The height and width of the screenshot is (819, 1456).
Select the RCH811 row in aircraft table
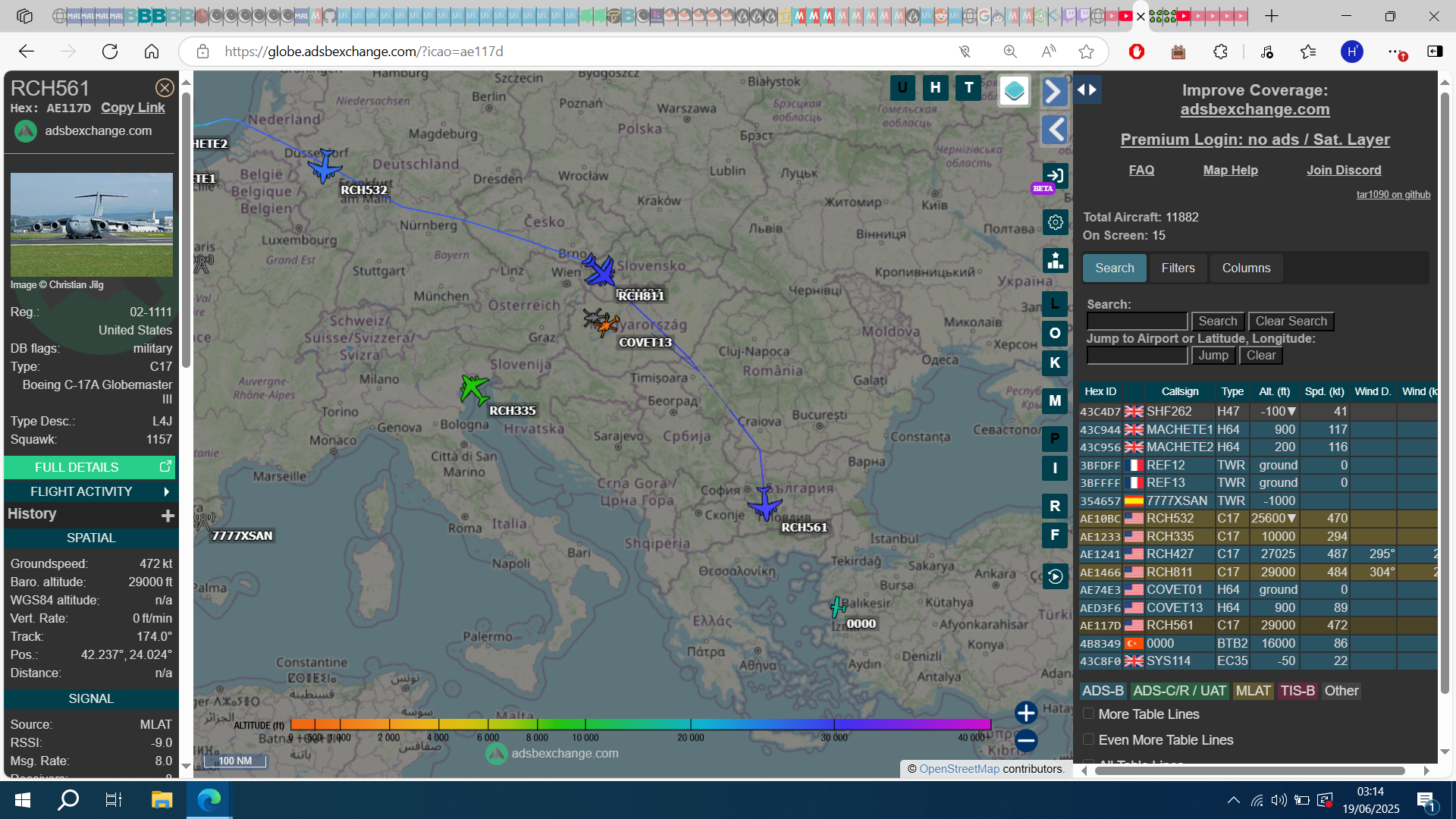point(1258,573)
